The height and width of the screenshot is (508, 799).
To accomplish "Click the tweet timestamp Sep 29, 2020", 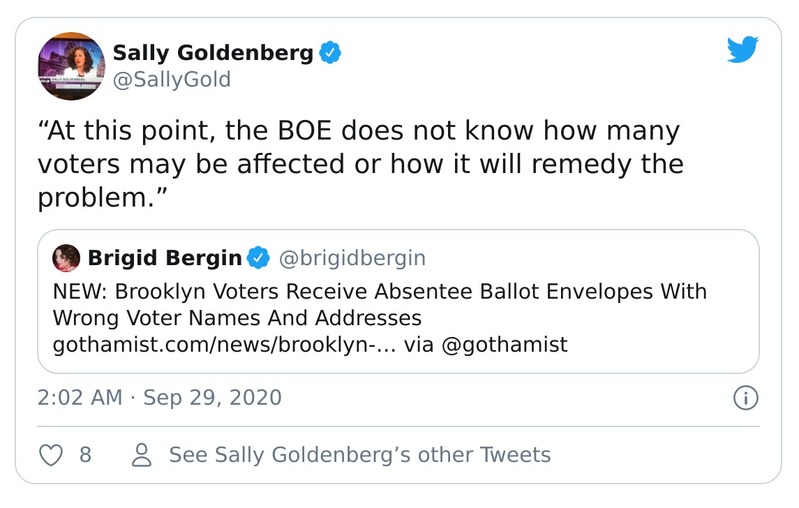I will point(212,397).
